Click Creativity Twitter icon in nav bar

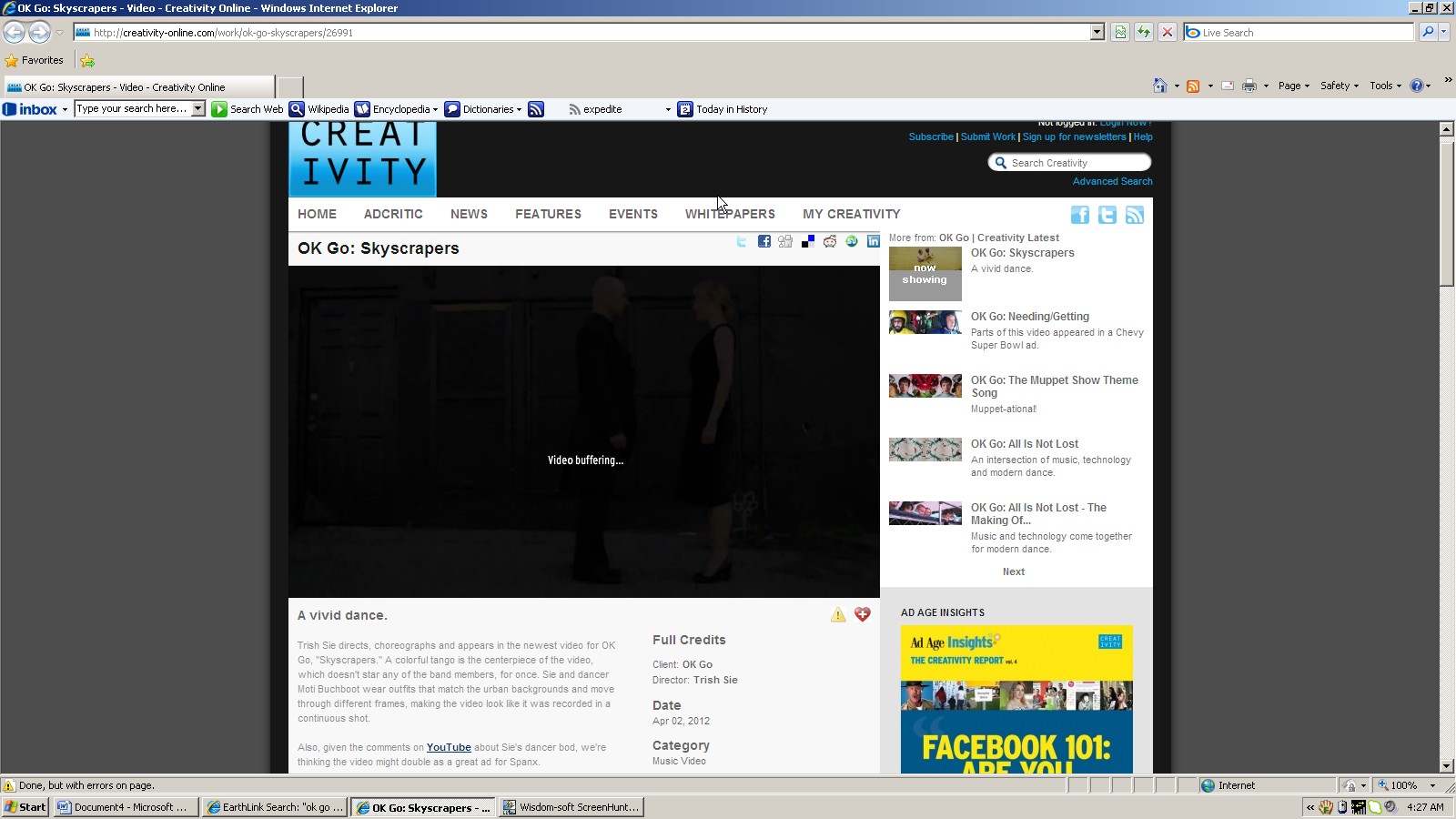[1107, 215]
